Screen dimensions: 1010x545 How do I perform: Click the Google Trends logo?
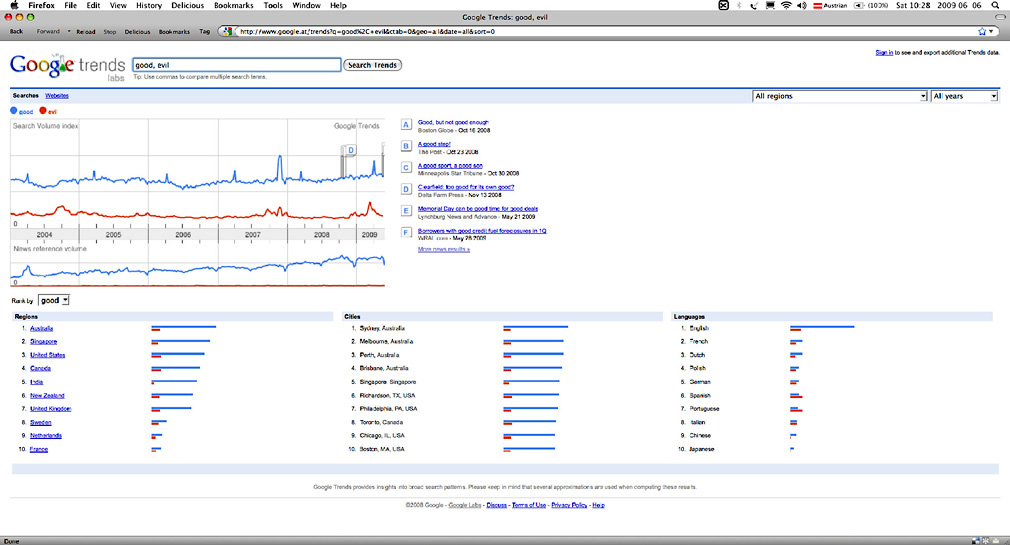pos(66,66)
